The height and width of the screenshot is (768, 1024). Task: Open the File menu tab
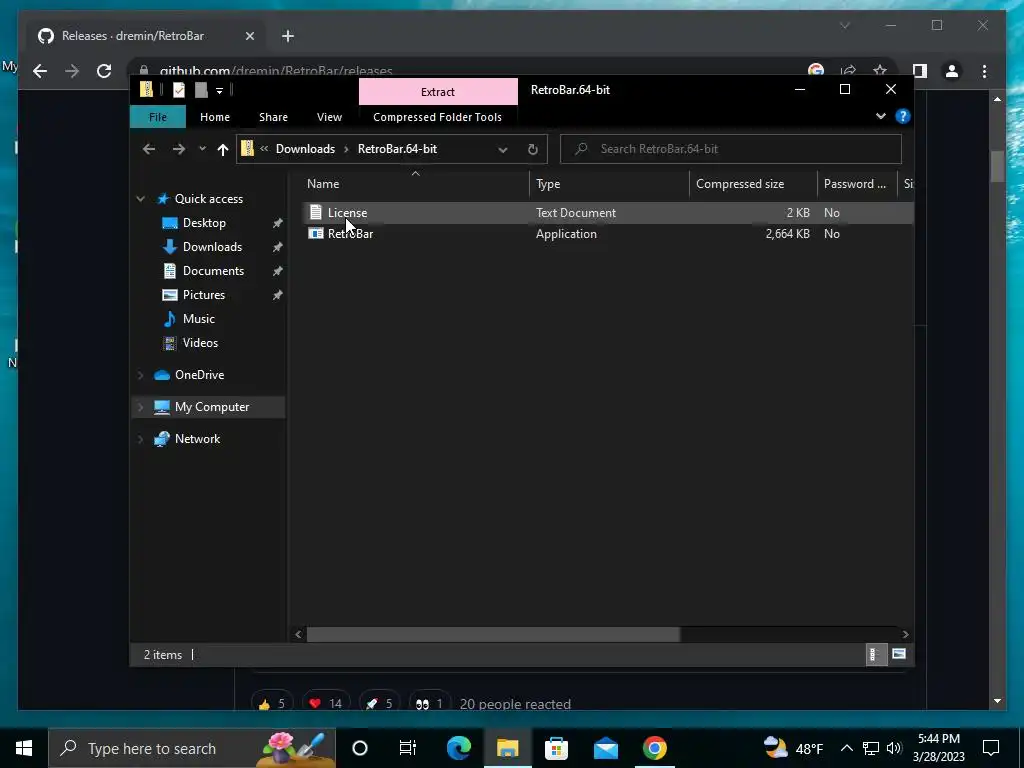pos(158,117)
